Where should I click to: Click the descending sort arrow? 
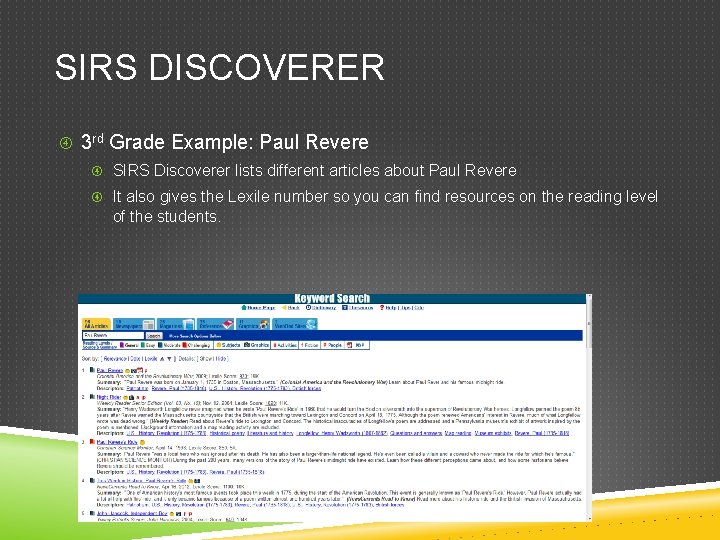(x=169, y=359)
